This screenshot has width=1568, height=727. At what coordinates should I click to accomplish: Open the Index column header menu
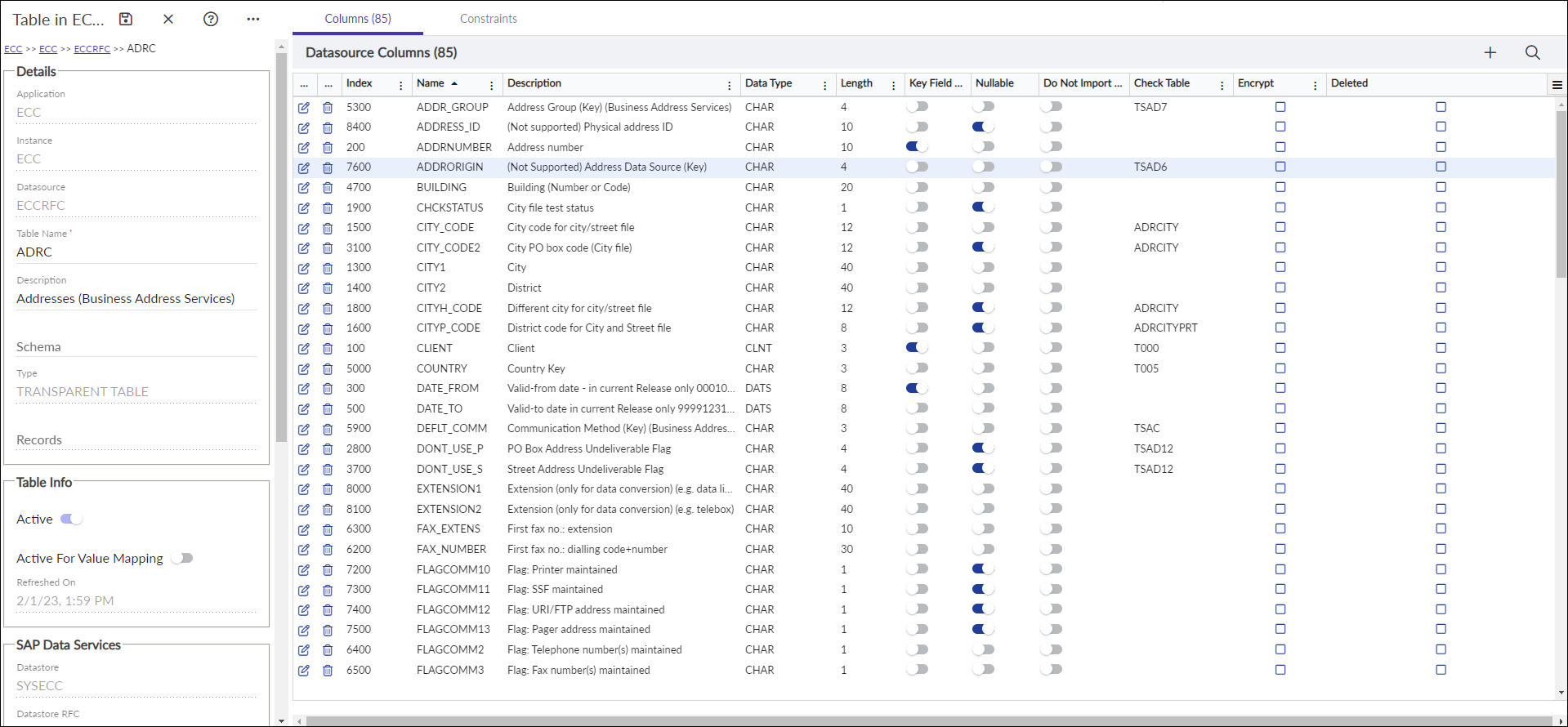(401, 85)
